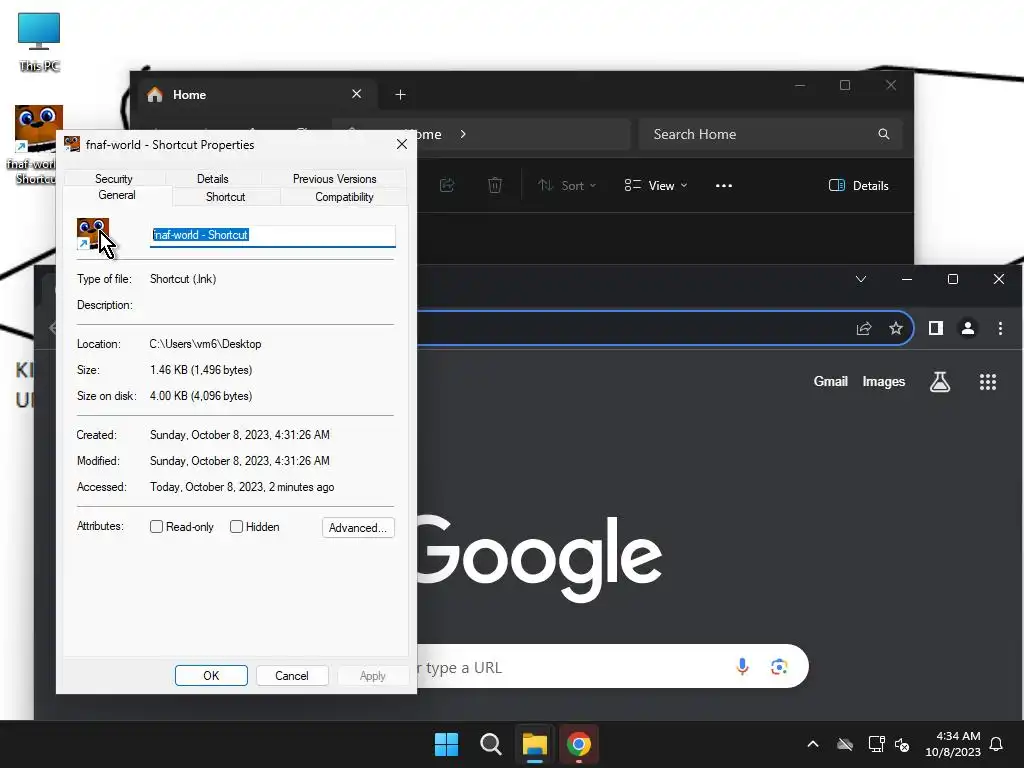Enable the Hidden attribute checkbox
The height and width of the screenshot is (768, 1024).
coord(236,526)
